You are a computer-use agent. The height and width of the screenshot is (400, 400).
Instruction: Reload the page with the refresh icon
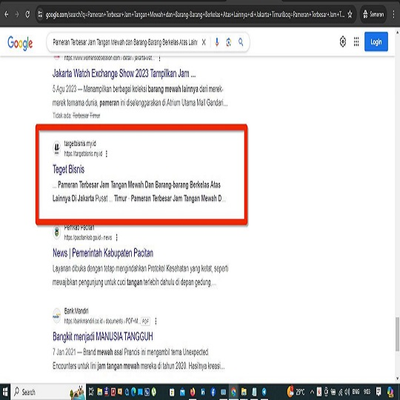pyautogui.click(x=27, y=14)
